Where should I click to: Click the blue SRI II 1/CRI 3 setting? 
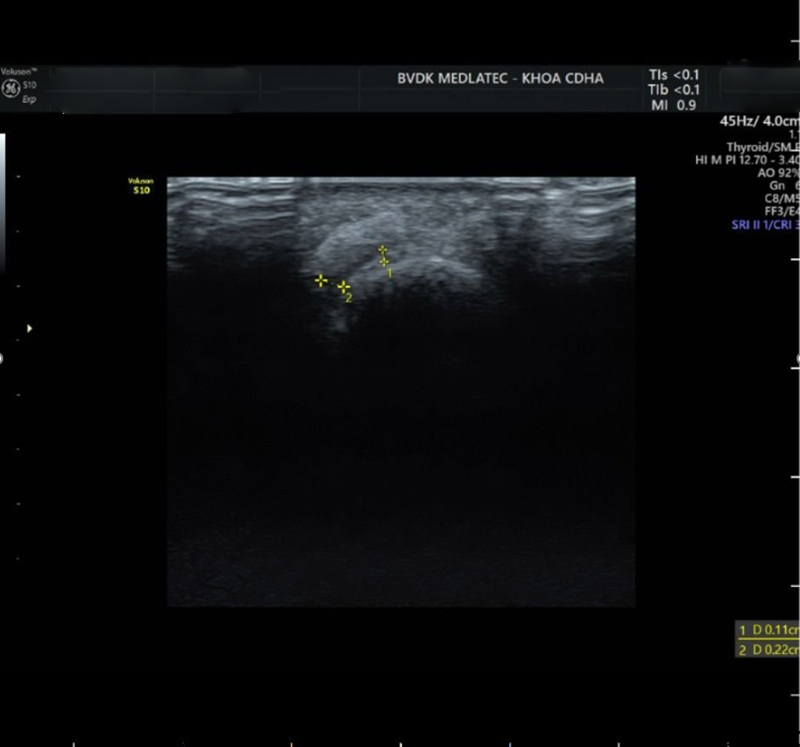765,226
